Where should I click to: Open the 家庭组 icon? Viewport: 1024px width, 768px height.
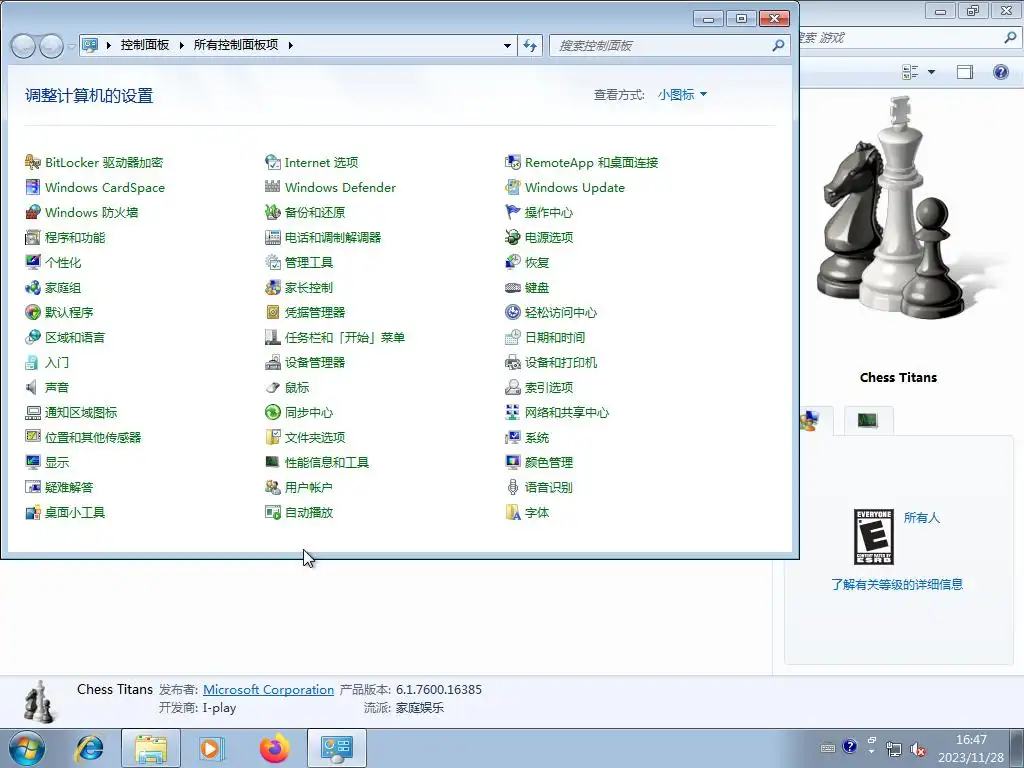tap(33, 287)
